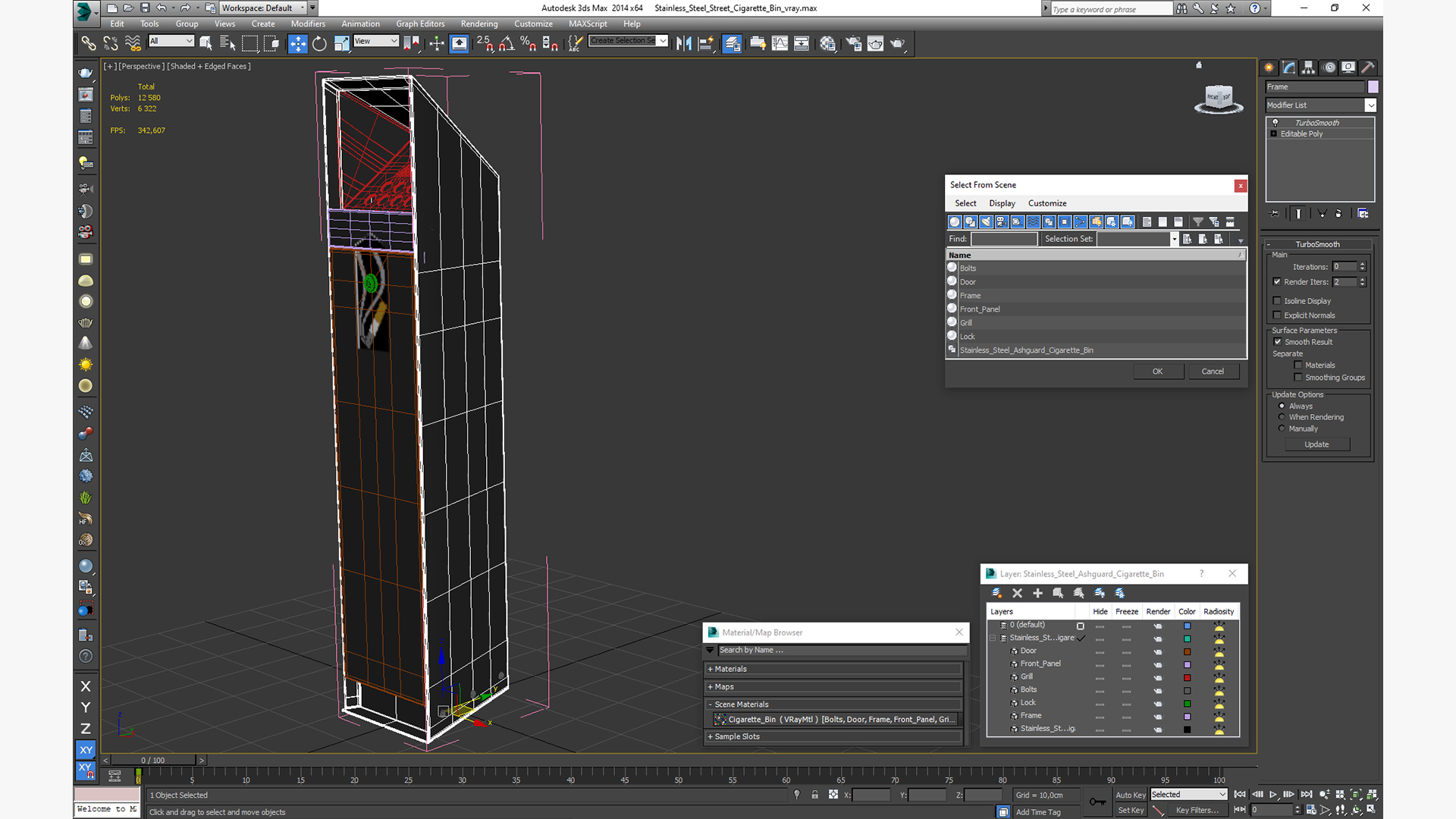
Task: Toggle Angle Snap in main toolbar
Action: click(507, 43)
